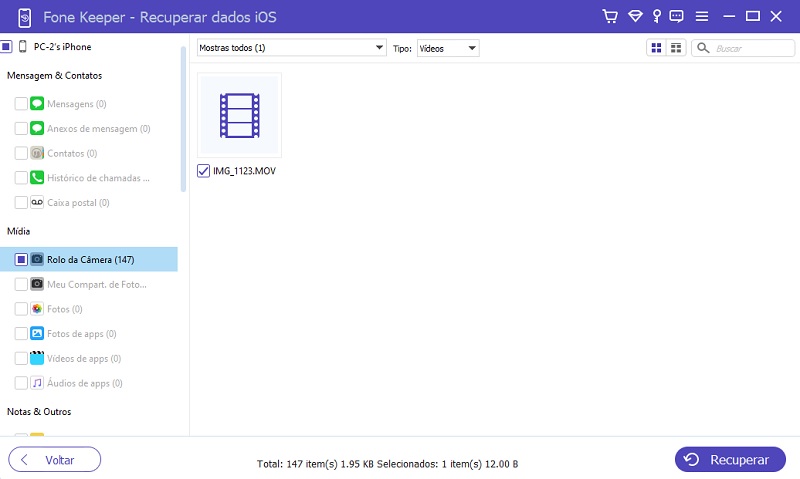Viewport: 800px width, 479px height.
Task: Open the shopping cart icon in title bar
Action: click(x=610, y=16)
